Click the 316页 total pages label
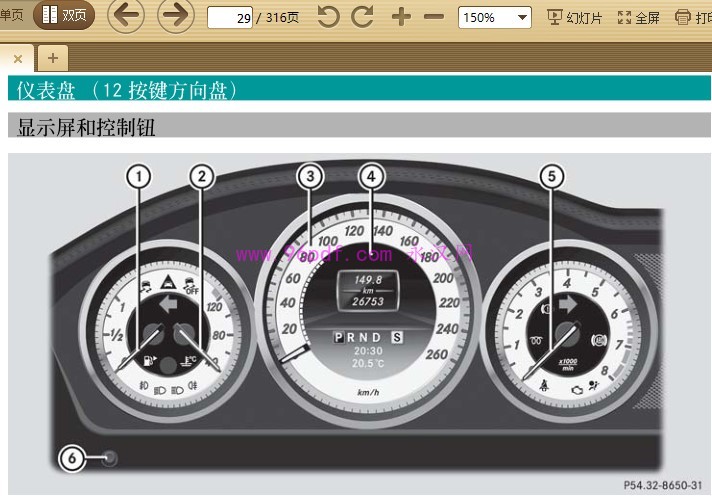The width and height of the screenshot is (712, 501). click(282, 18)
